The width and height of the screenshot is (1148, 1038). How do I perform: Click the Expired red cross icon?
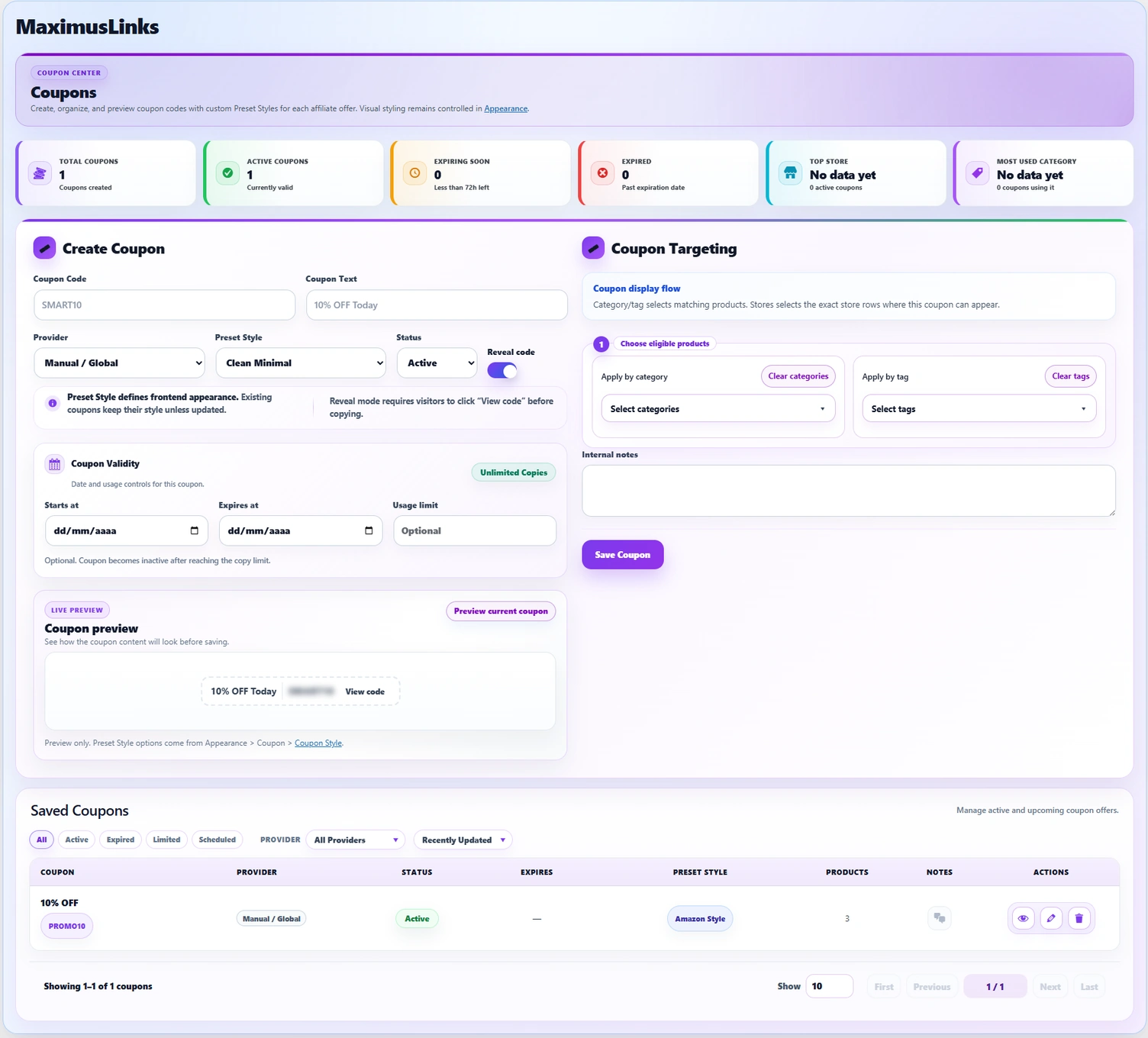click(602, 173)
